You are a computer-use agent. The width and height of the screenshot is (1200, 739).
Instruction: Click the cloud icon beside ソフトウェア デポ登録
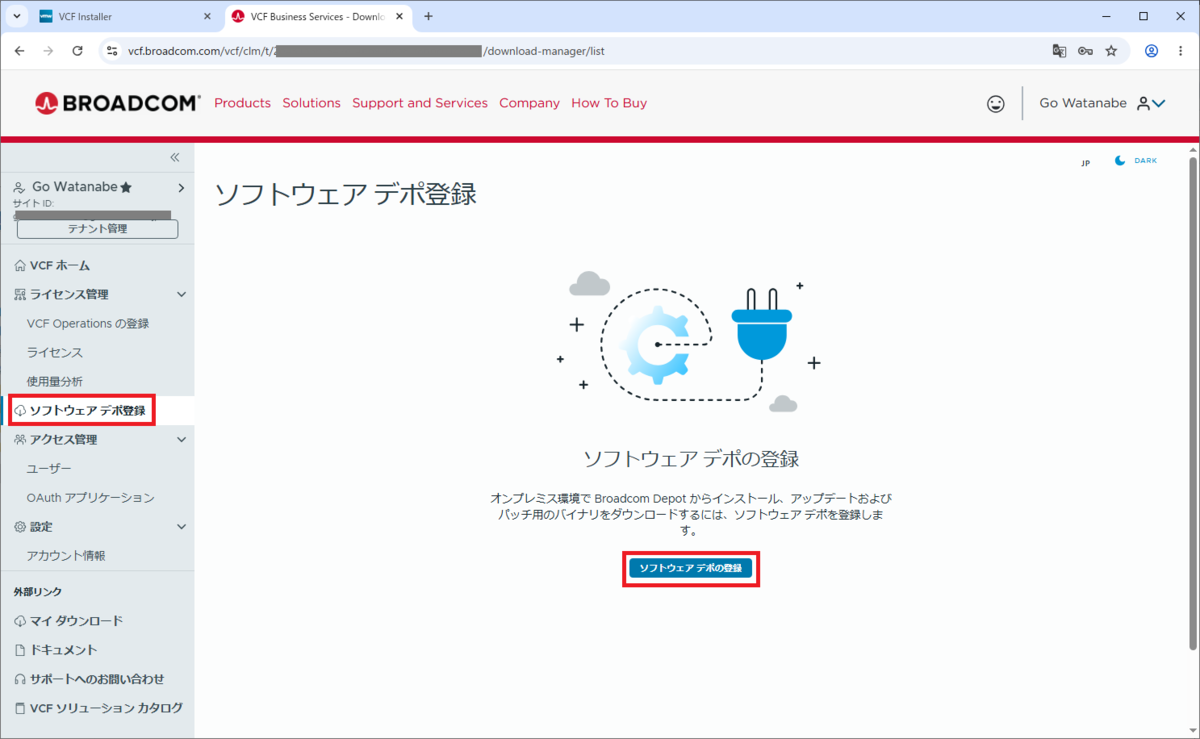20,411
